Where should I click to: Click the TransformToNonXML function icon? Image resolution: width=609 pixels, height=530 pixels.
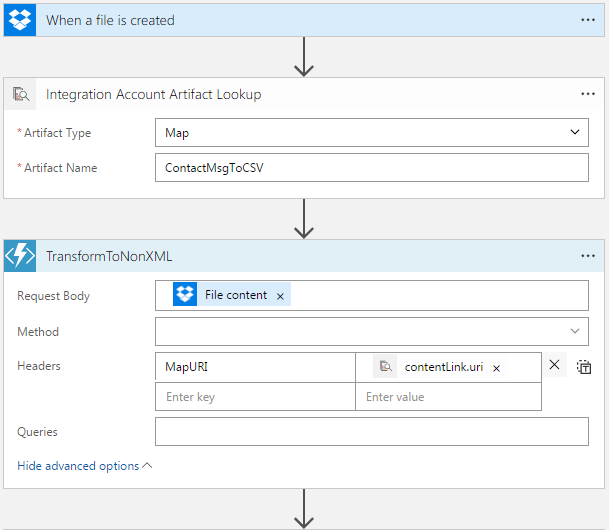click(20, 256)
